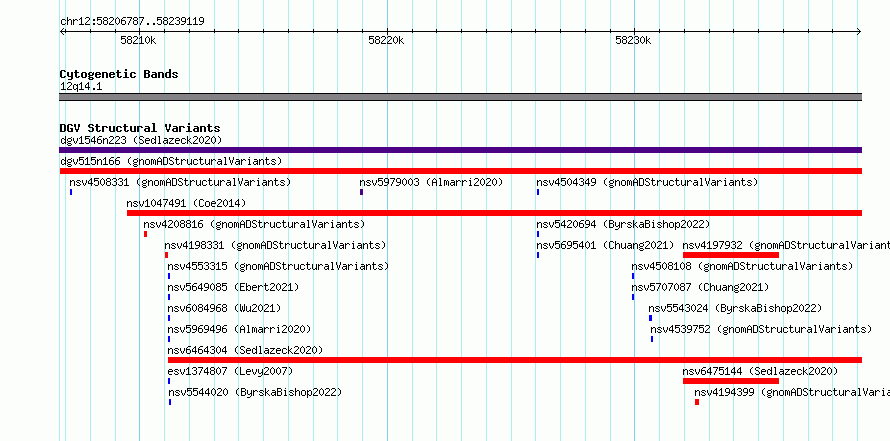Click the 58210k ruler position
The width and height of the screenshot is (890, 441).
click(138, 40)
